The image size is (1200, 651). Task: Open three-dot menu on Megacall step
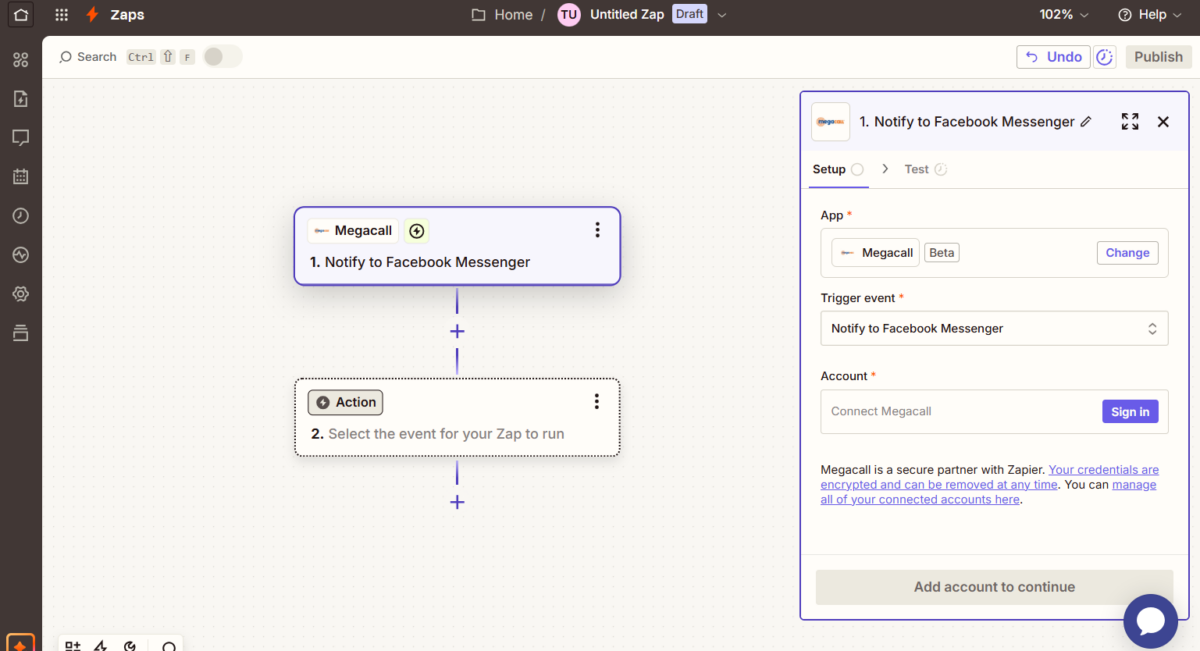point(597,230)
